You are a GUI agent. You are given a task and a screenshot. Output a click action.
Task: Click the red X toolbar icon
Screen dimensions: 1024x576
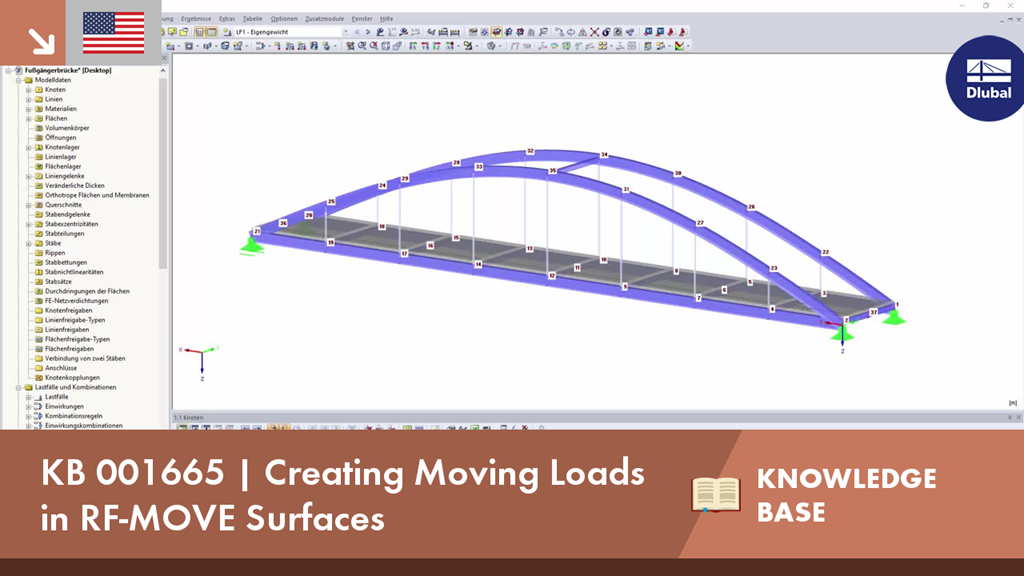tap(595, 31)
